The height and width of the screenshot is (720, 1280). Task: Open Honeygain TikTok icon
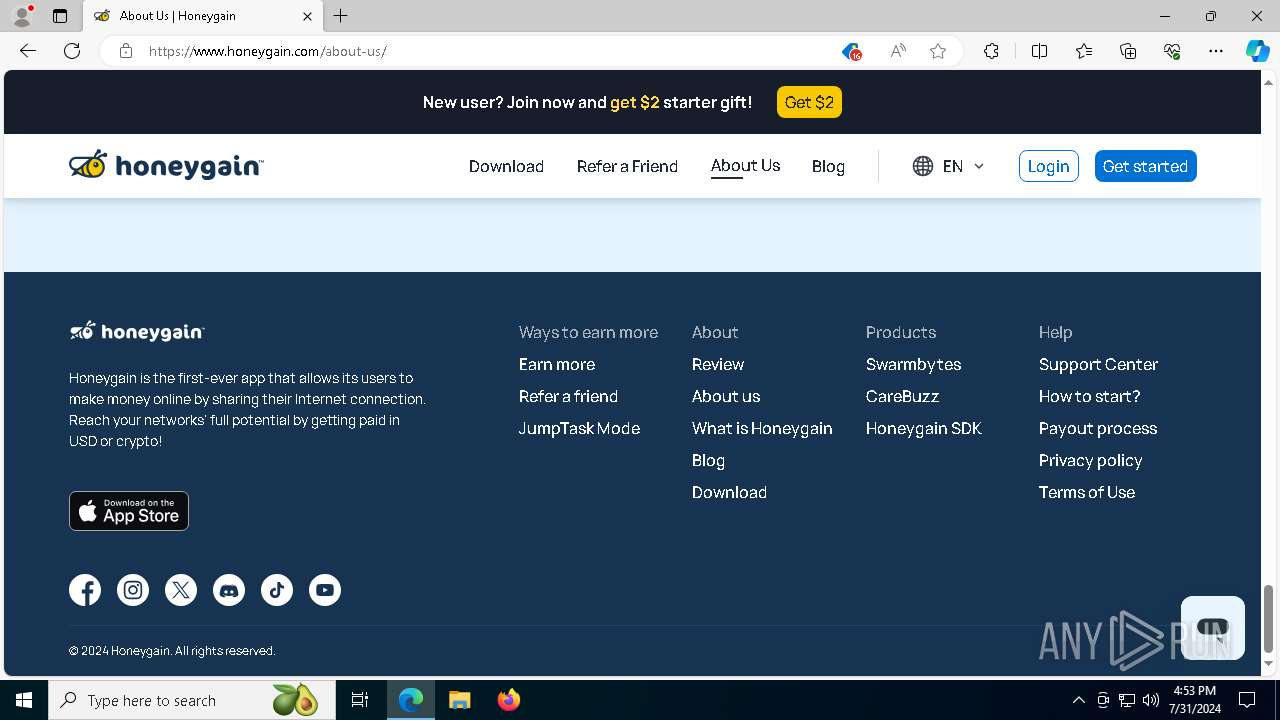point(277,590)
